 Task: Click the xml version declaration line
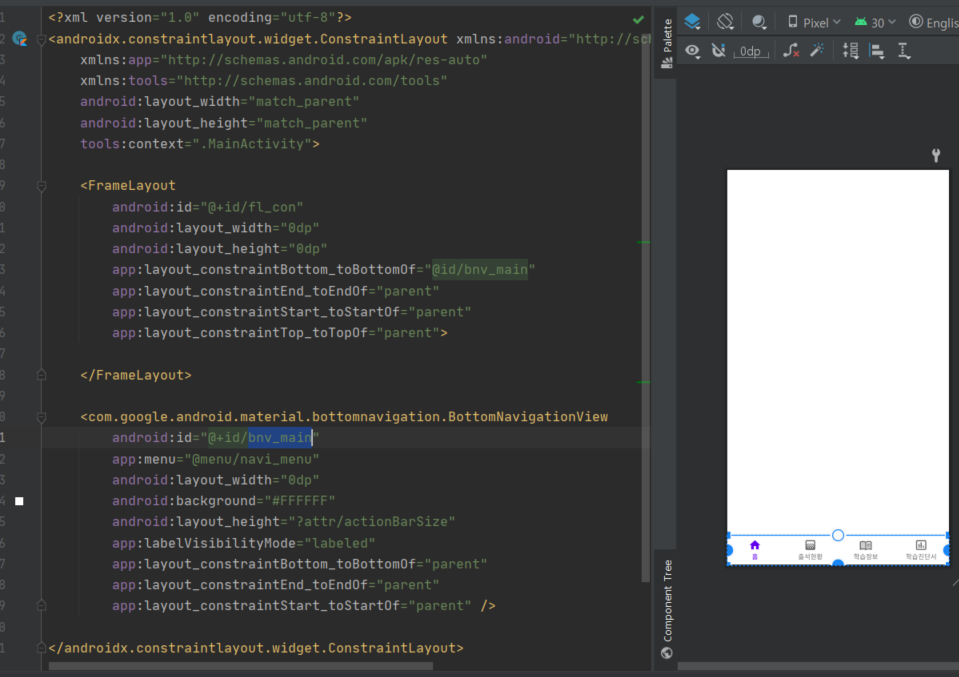coord(200,18)
